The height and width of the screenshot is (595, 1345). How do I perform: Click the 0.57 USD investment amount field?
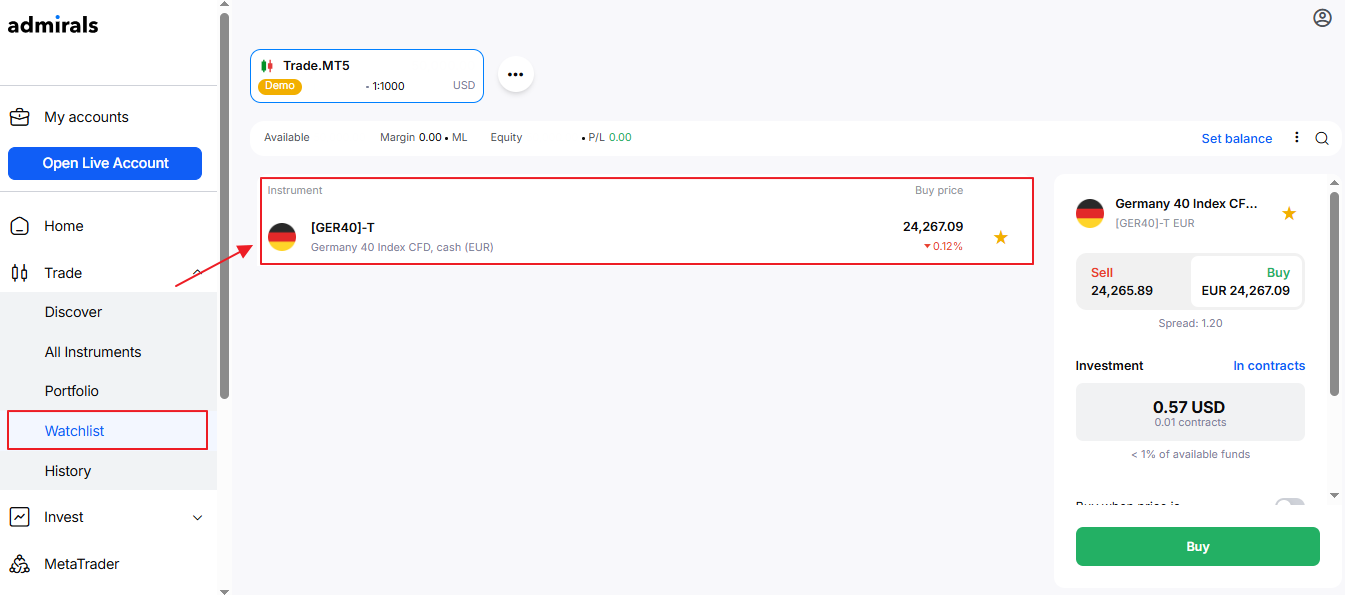[1190, 412]
